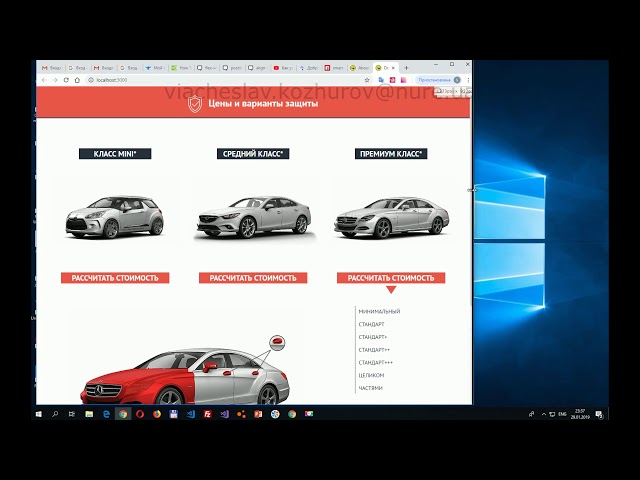Click the shield icon in the header

point(195,104)
